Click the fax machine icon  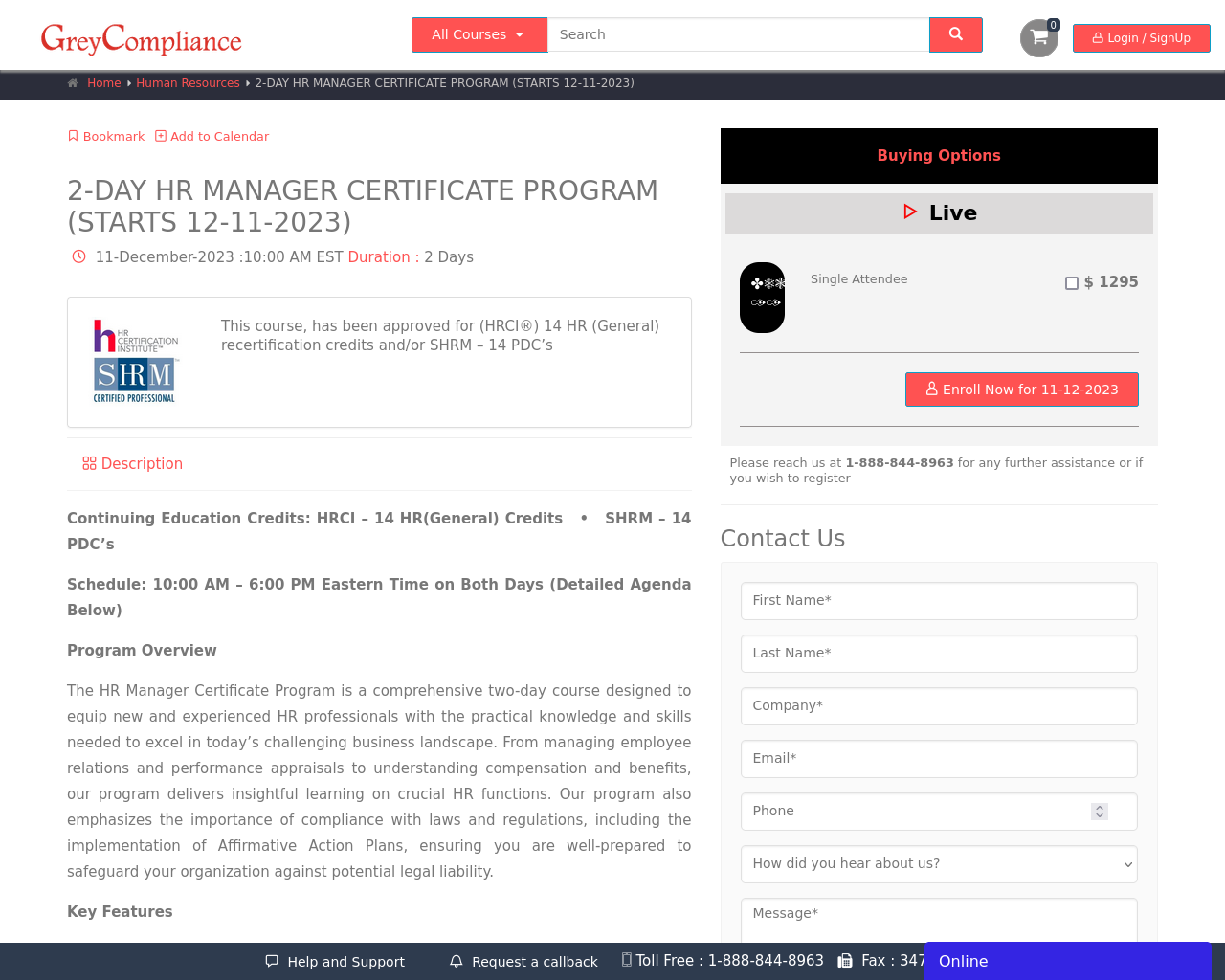point(845,961)
